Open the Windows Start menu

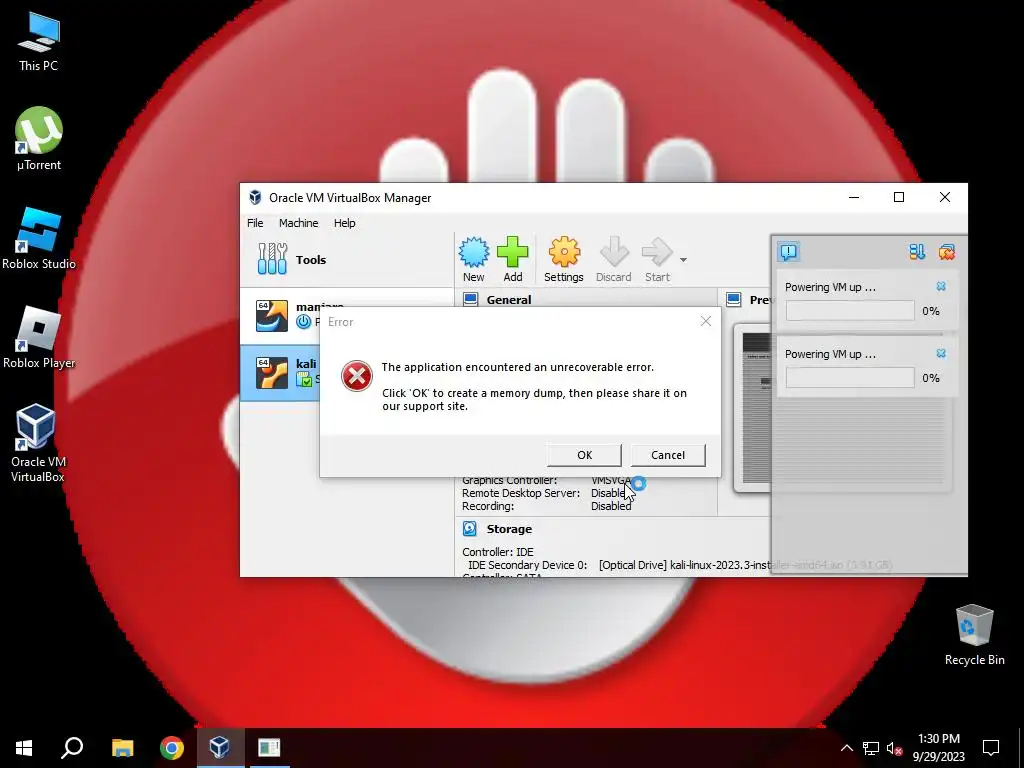click(x=24, y=748)
